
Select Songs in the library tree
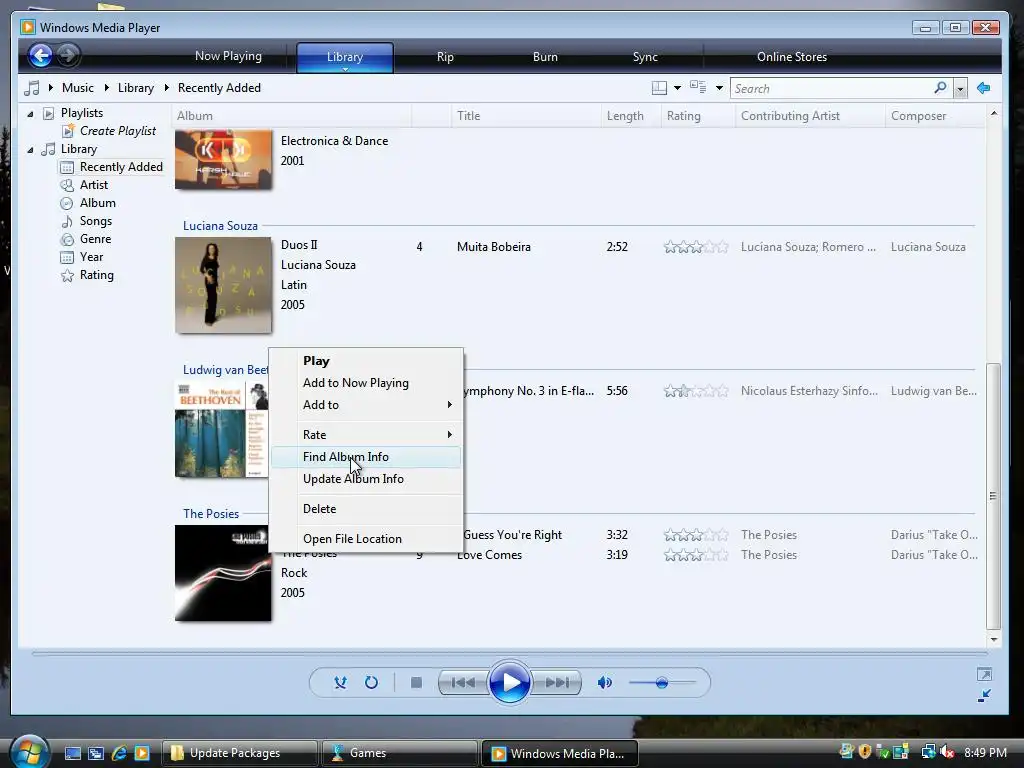[95, 221]
